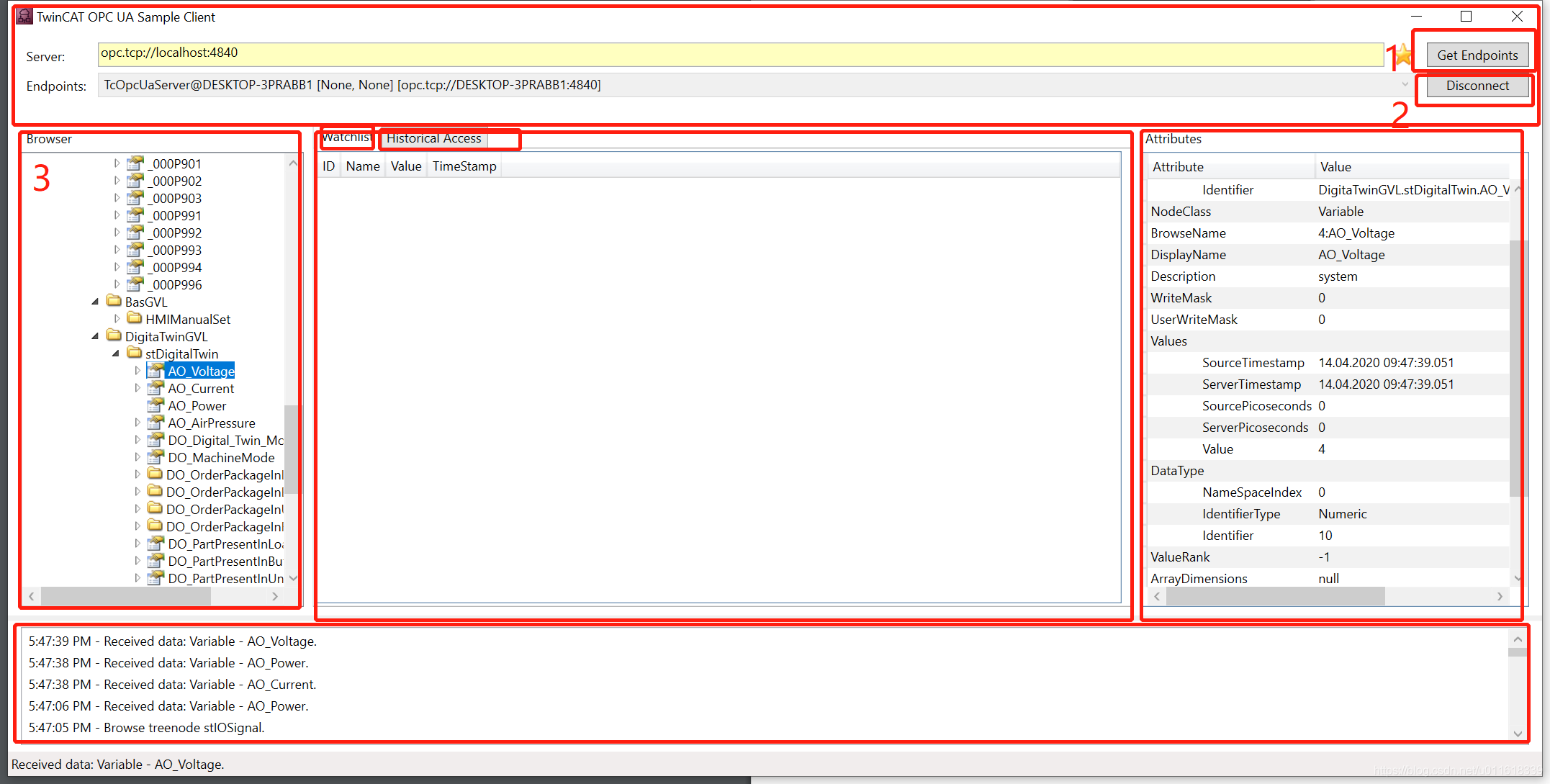Expand the AO_Current tree node
The height and width of the screenshot is (784, 1550).
click(138, 388)
